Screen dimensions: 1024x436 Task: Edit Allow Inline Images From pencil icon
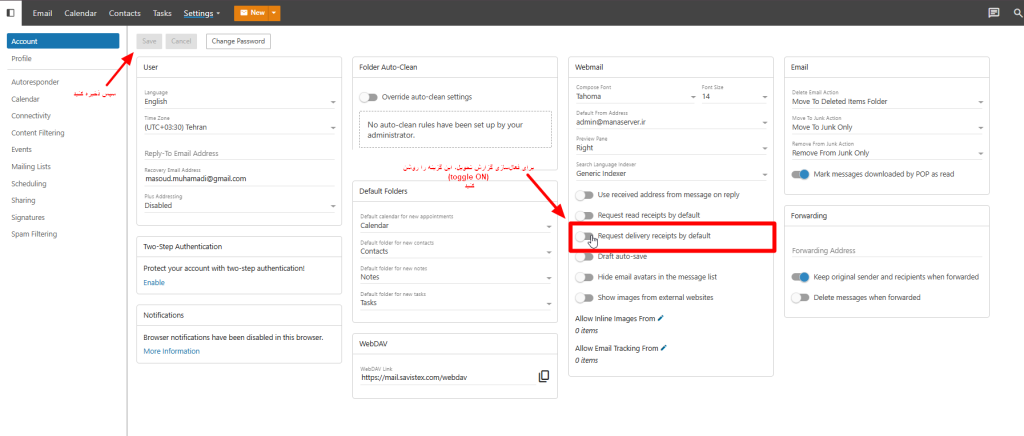click(660, 318)
